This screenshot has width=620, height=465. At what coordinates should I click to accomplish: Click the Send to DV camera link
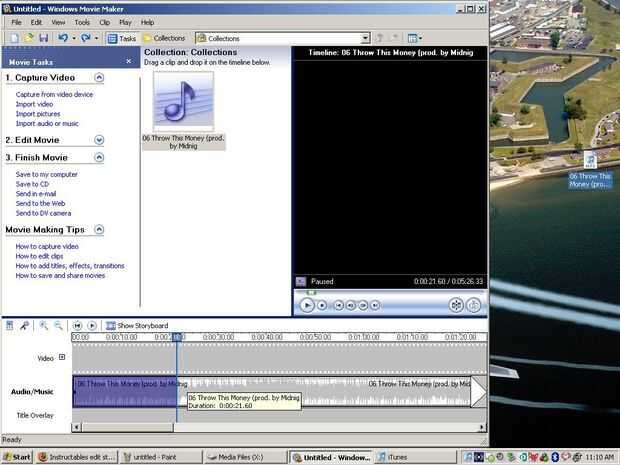[43, 213]
